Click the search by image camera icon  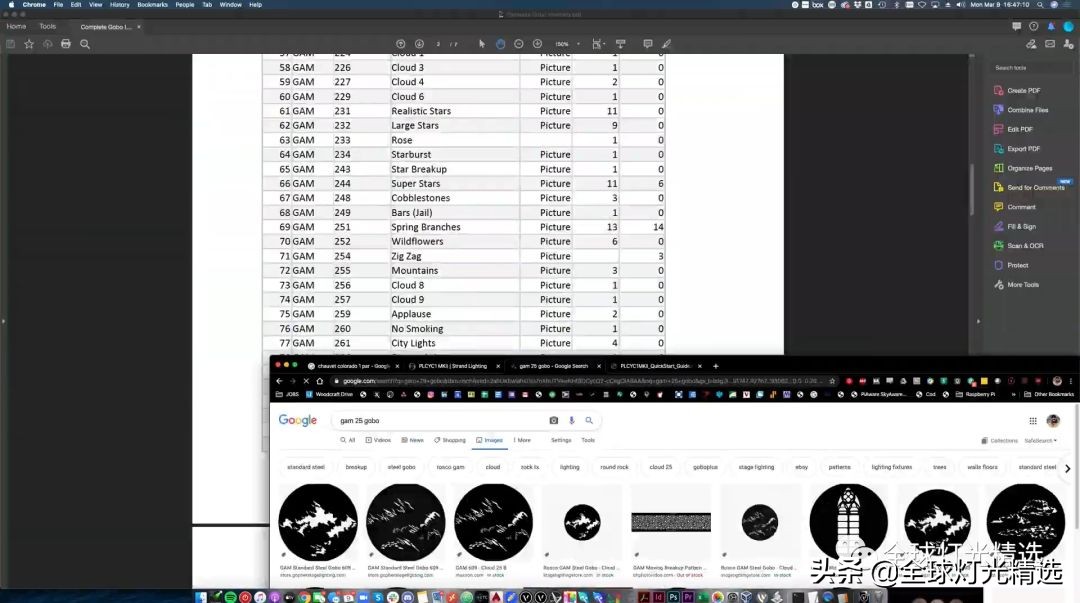554,420
